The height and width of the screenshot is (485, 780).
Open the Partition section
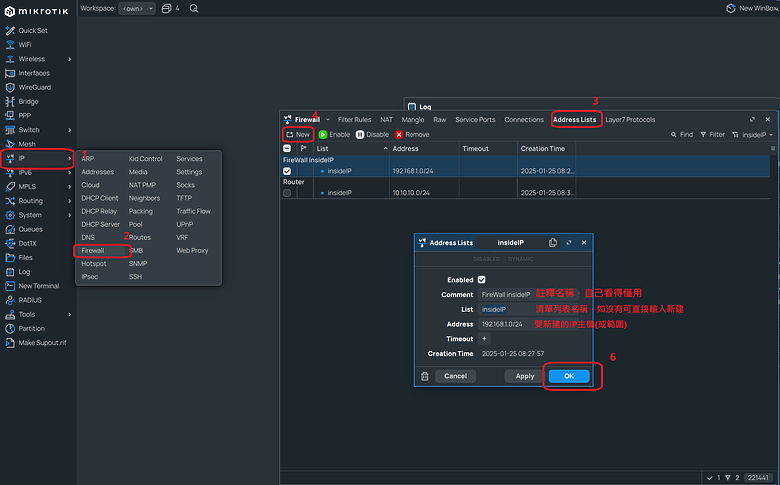tap(25, 329)
